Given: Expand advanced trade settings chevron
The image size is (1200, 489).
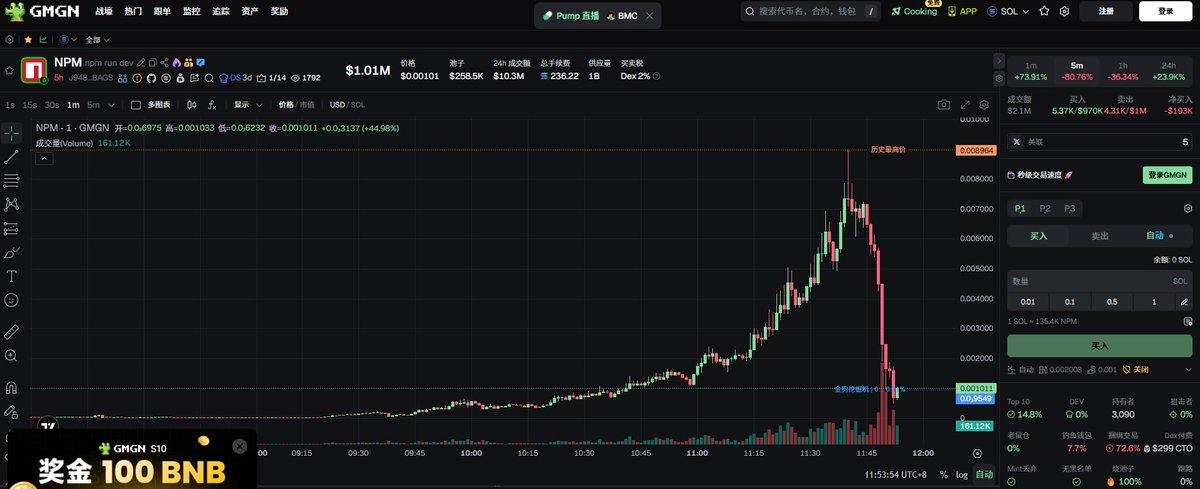Looking at the screenshot, I should (1187, 369).
